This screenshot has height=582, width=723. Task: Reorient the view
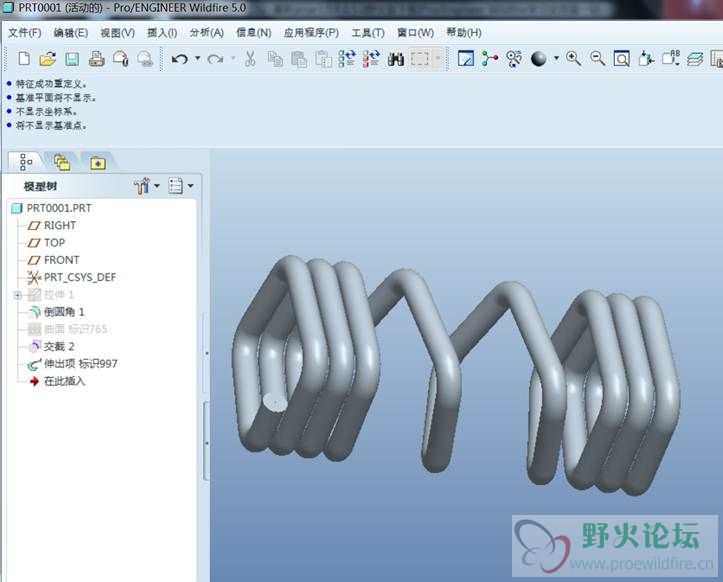[x=646, y=59]
